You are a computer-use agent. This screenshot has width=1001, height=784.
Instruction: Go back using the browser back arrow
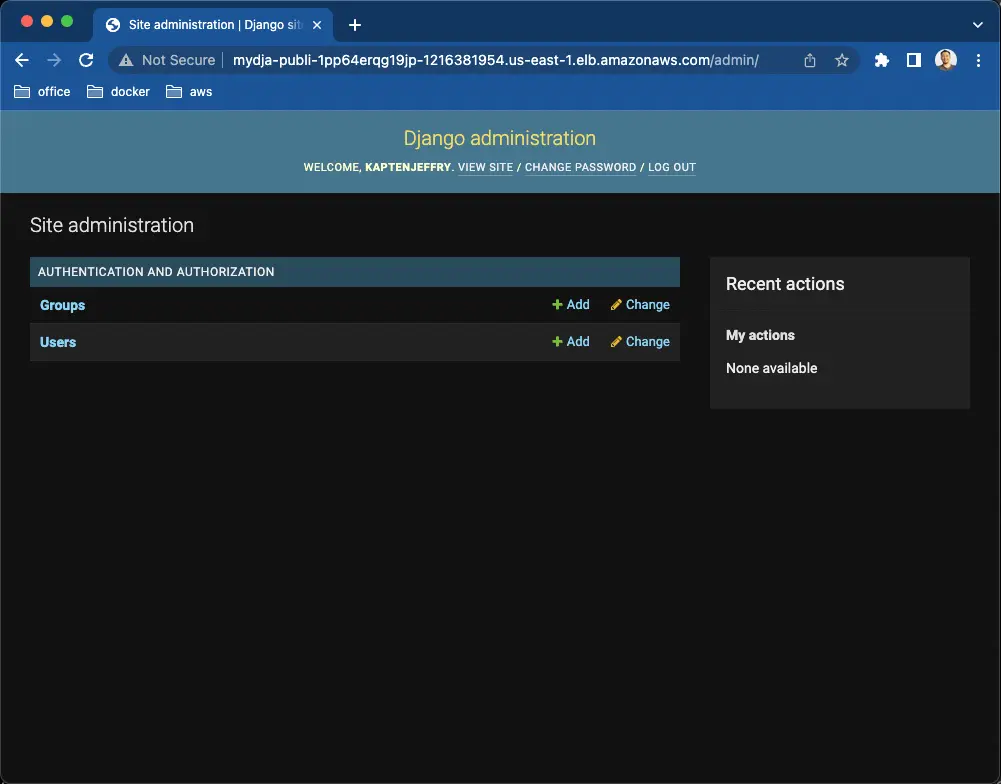tap(22, 60)
